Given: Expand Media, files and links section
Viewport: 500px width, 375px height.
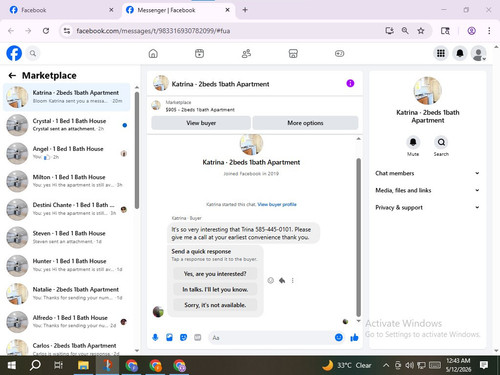Looking at the screenshot, I should click(x=427, y=190).
